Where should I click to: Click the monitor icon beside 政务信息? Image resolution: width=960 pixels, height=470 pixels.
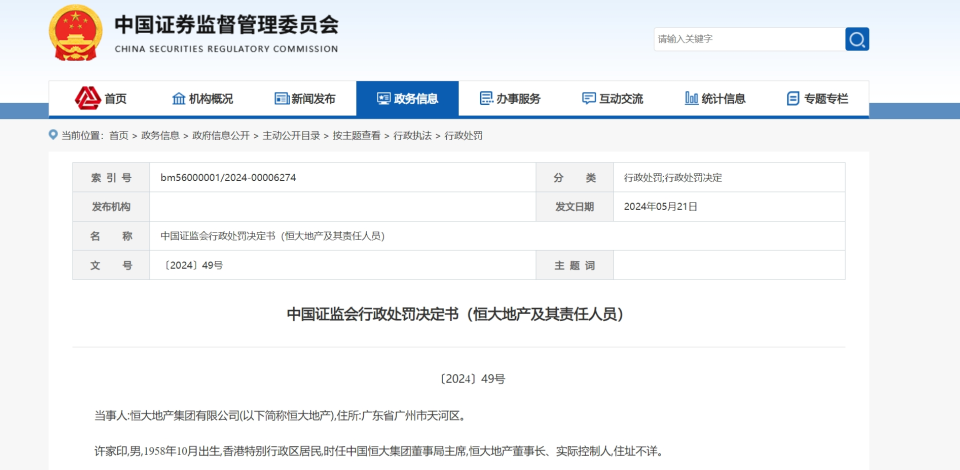coord(384,99)
